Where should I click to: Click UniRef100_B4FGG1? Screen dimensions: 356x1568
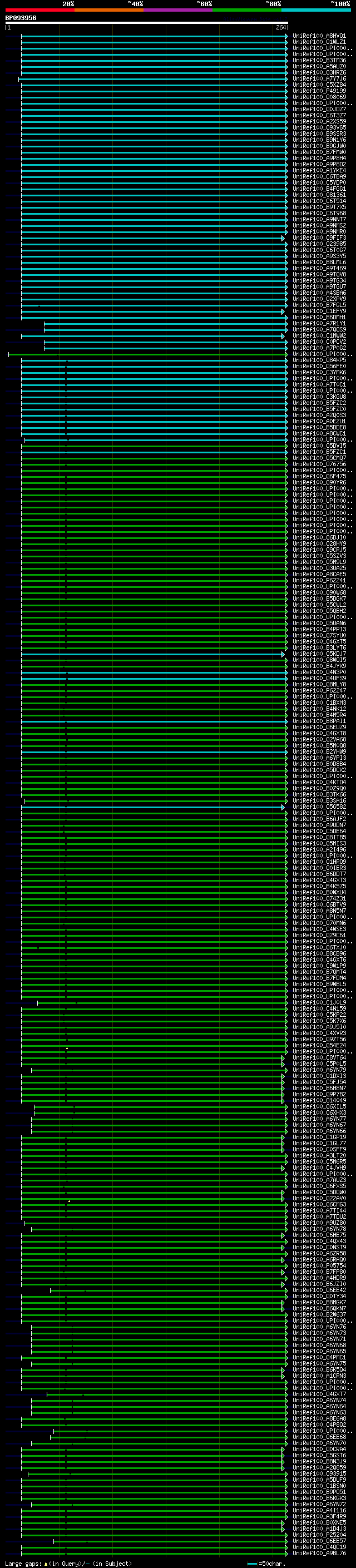[x=319, y=189]
